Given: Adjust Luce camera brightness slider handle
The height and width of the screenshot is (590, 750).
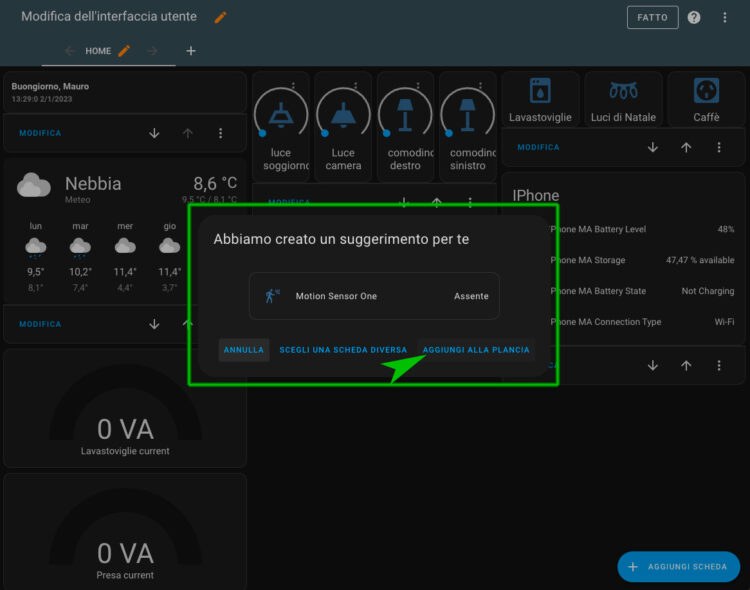Looking at the screenshot, I should (x=325, y=134).
